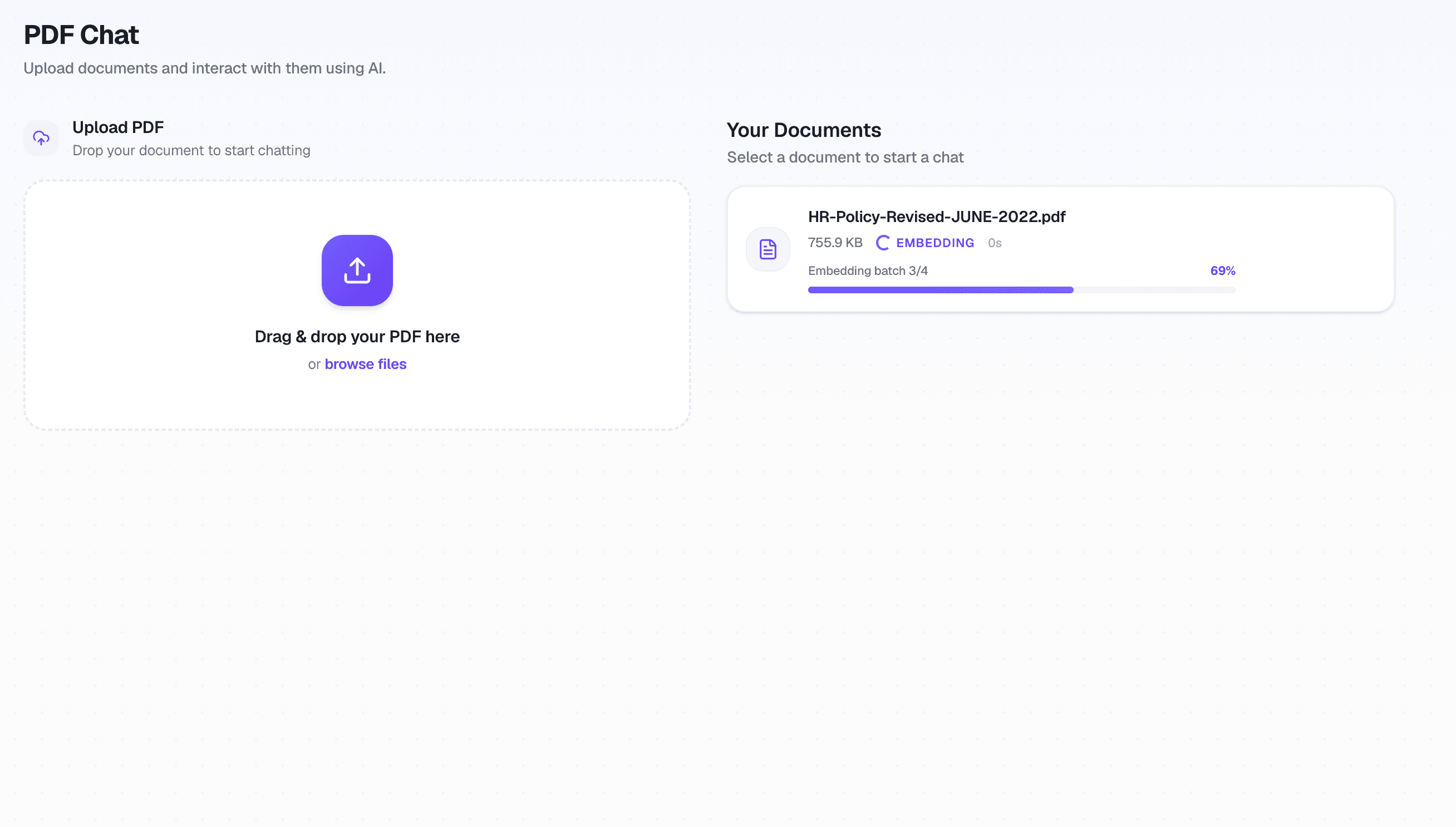1456x827 pixels.
Task: Click the 69% progress value
Action: 1223,270
